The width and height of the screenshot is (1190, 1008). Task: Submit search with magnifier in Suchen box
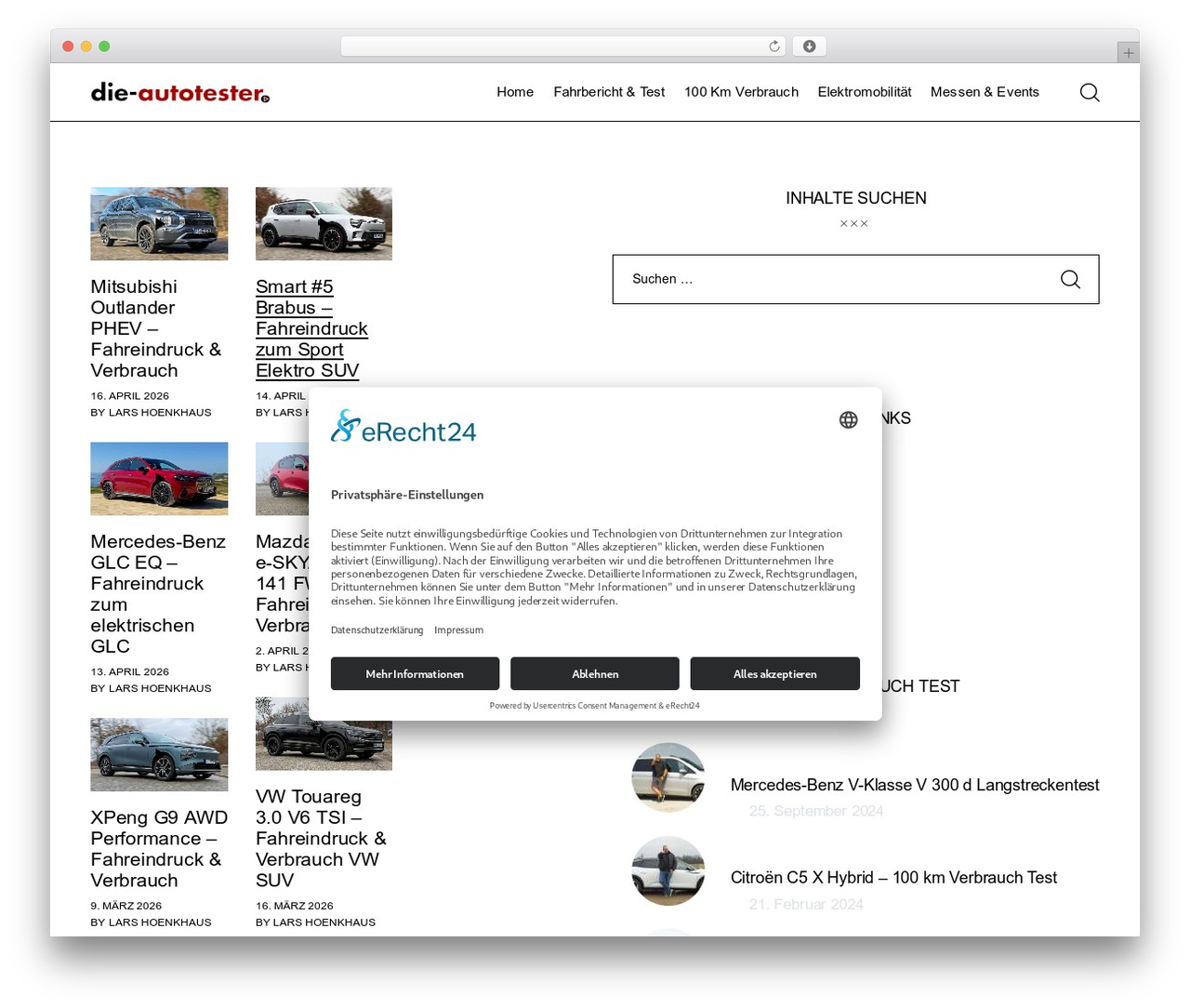(x=1070, y=279)
